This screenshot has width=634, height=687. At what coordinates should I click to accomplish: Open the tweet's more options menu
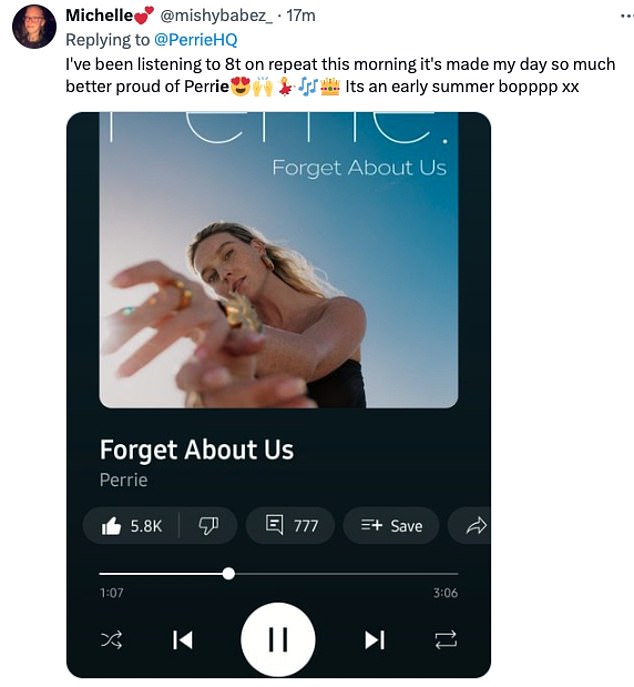(627, 16)
